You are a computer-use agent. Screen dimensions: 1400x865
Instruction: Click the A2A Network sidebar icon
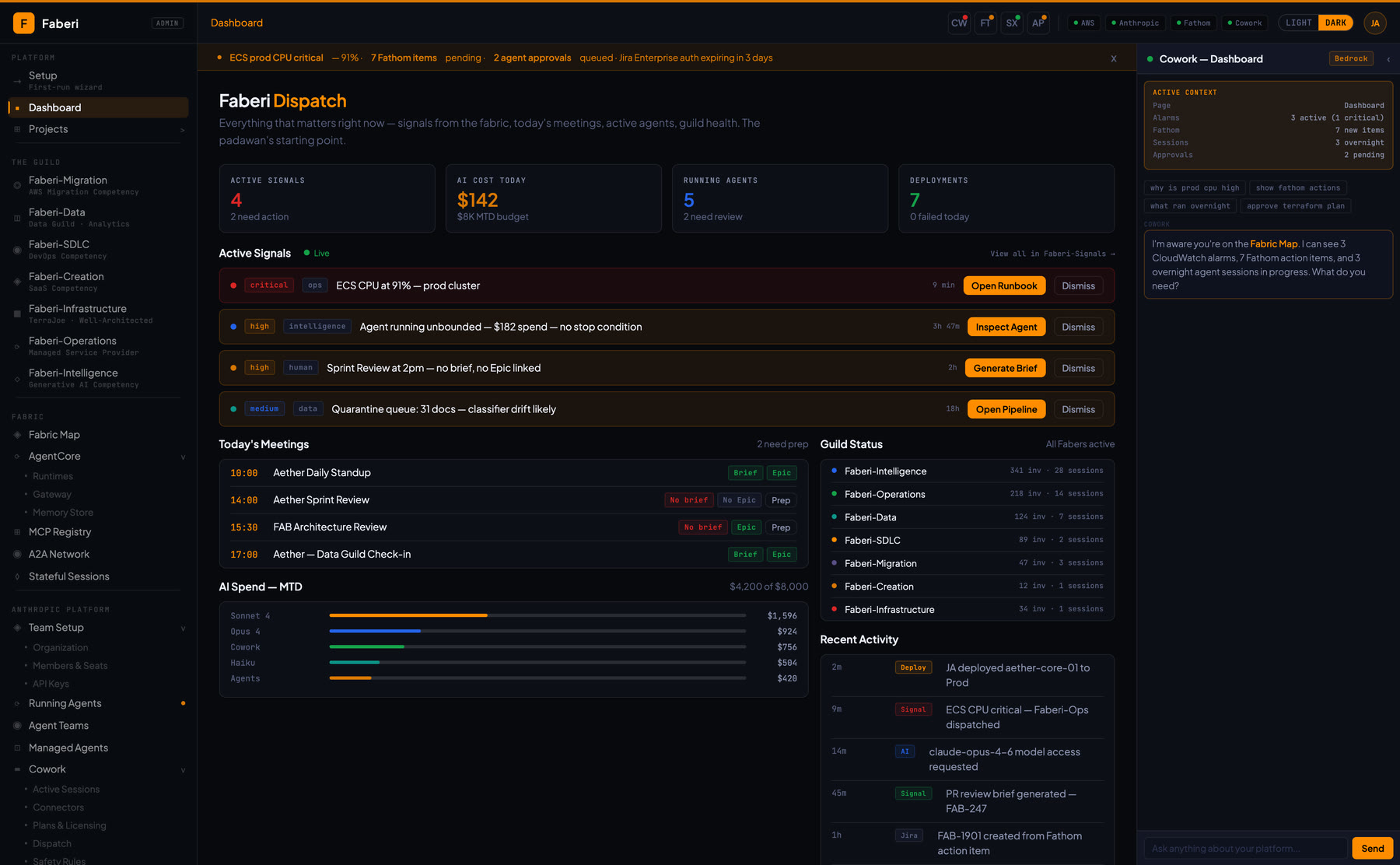tap(17, 555)
